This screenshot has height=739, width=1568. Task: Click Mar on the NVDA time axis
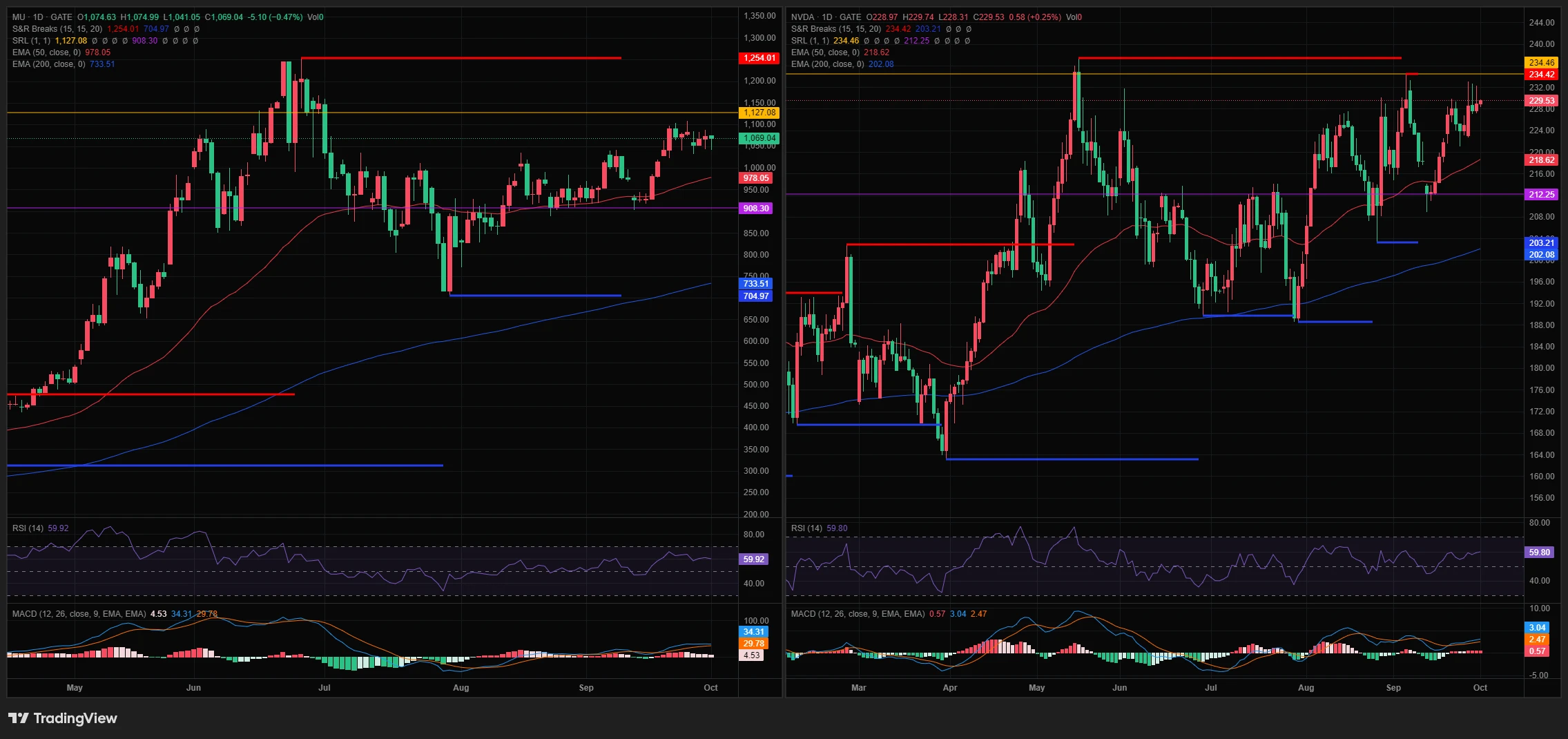coord(858,688)
